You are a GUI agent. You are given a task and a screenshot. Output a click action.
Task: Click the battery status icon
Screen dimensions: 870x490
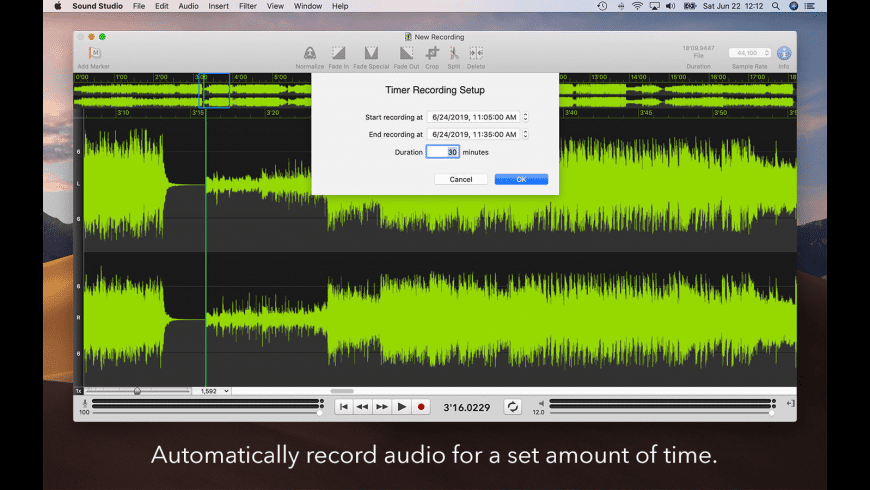tap(690, 6)
